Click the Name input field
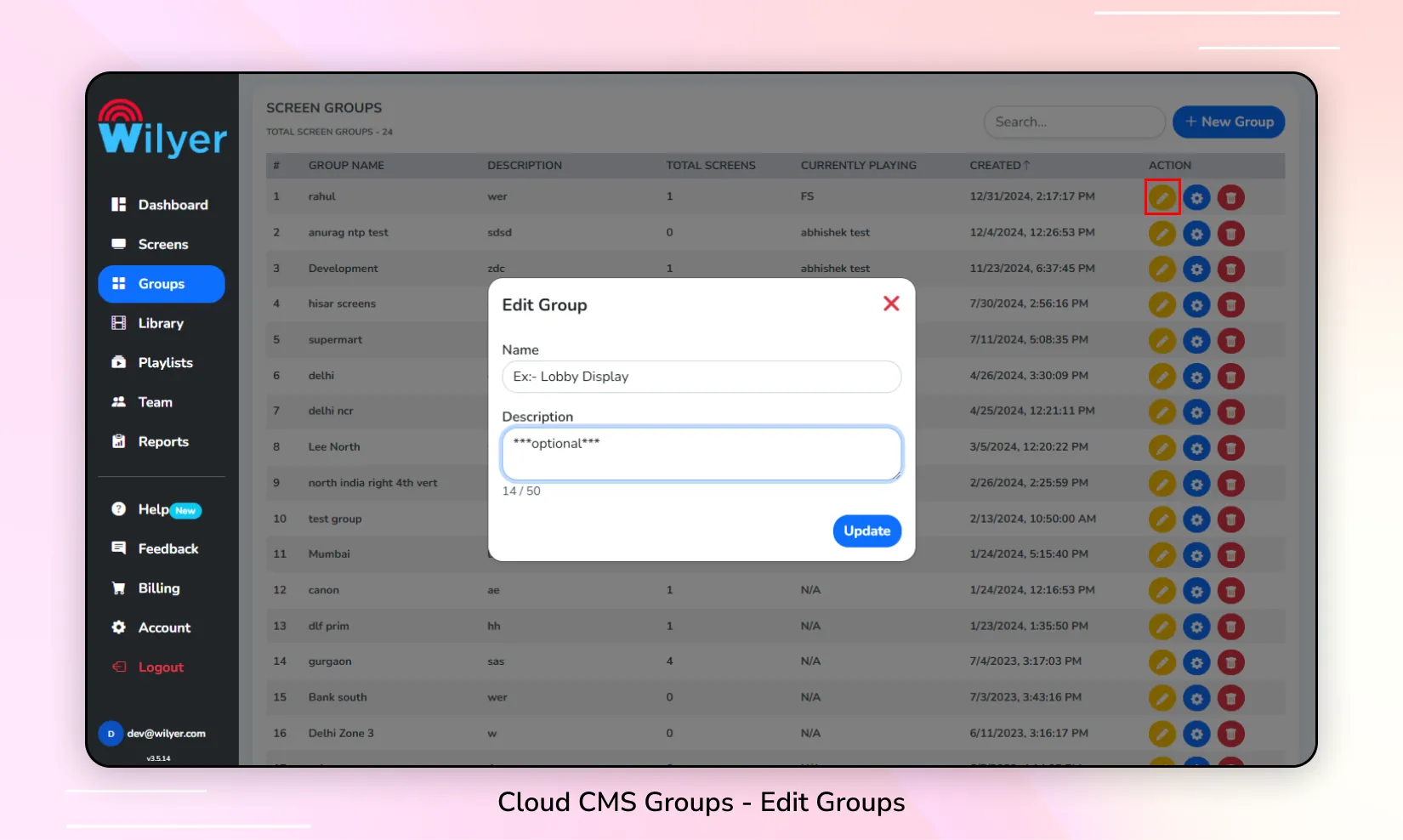1403x840 pixels. [x=701, y=377]
